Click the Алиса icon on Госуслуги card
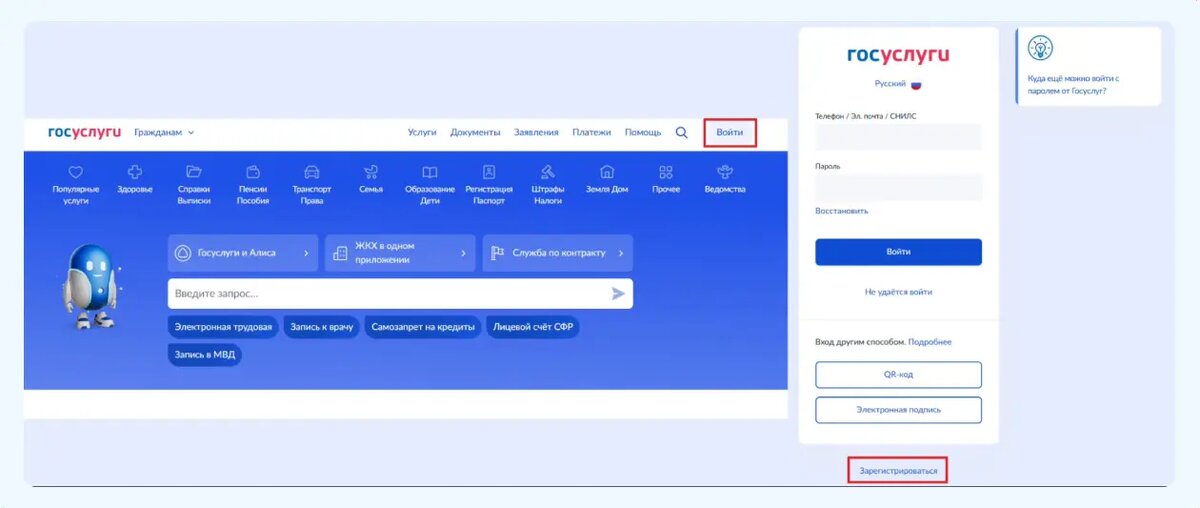1200x508 pixels. [183, 253]
